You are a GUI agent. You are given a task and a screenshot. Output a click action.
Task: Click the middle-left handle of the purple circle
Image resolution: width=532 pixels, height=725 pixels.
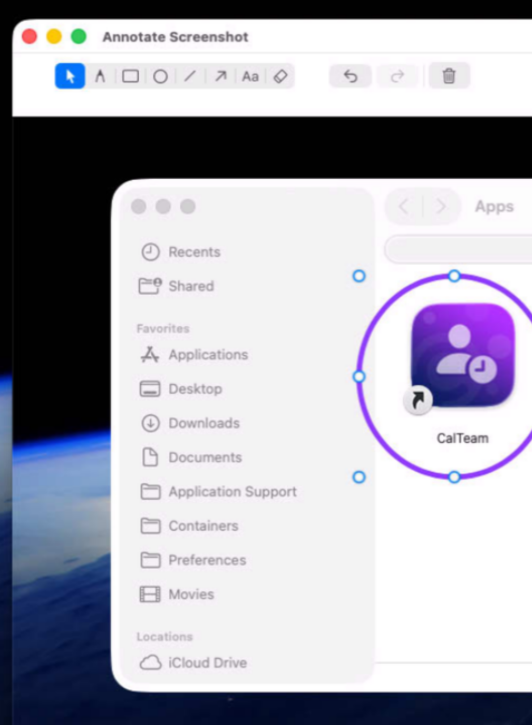pyautogui.click(x=359, y=377)
